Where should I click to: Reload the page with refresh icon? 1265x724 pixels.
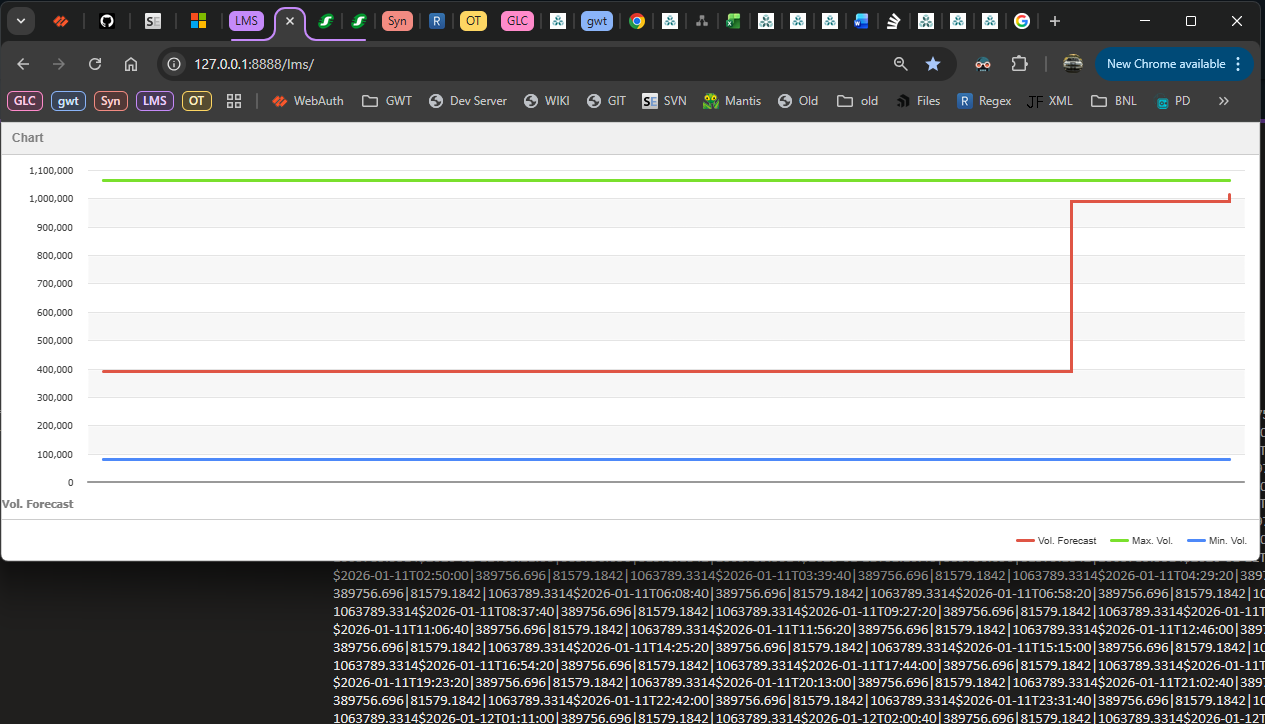click(95, 64)
